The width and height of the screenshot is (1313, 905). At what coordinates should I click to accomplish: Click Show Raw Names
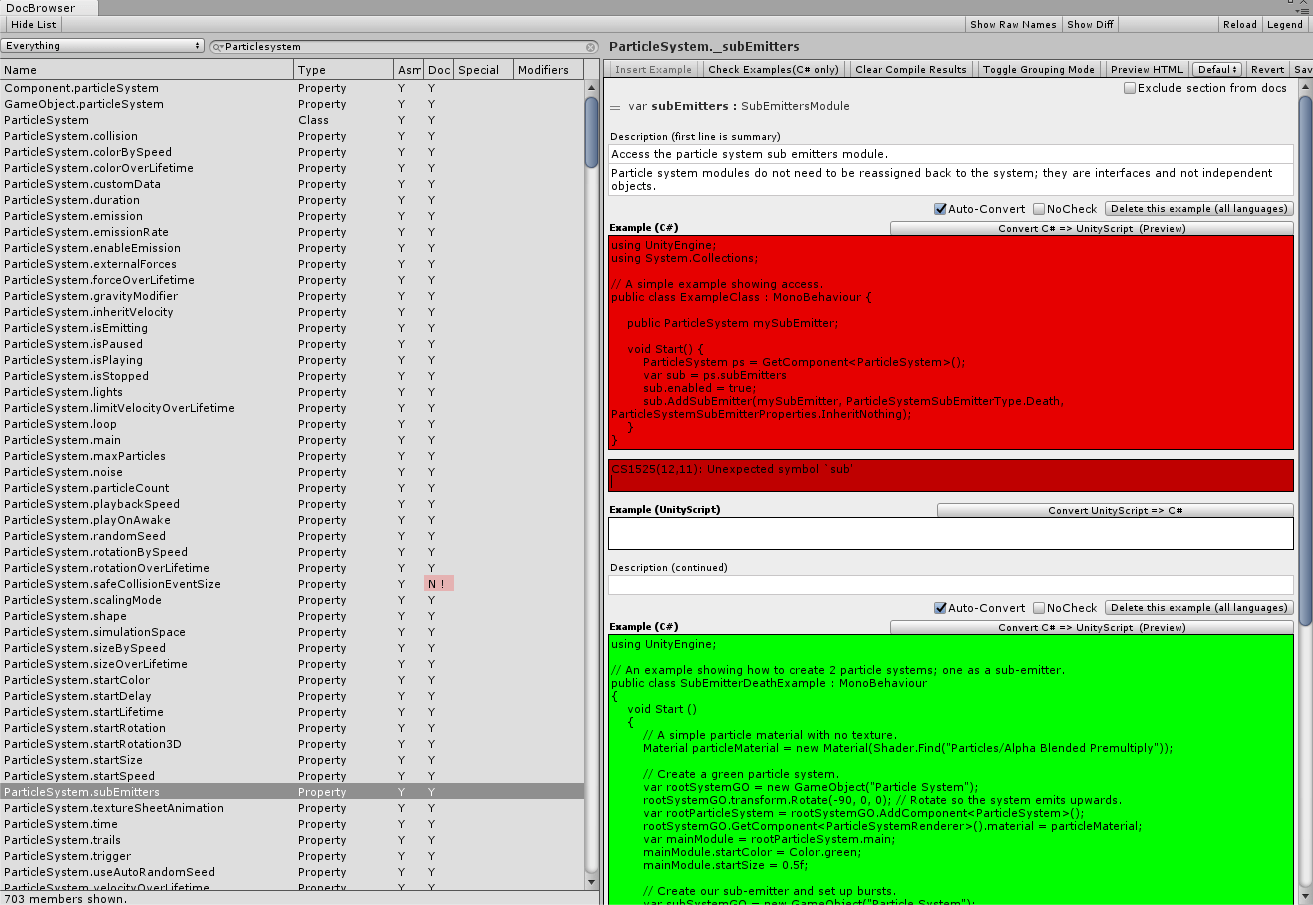point(1013,25)
